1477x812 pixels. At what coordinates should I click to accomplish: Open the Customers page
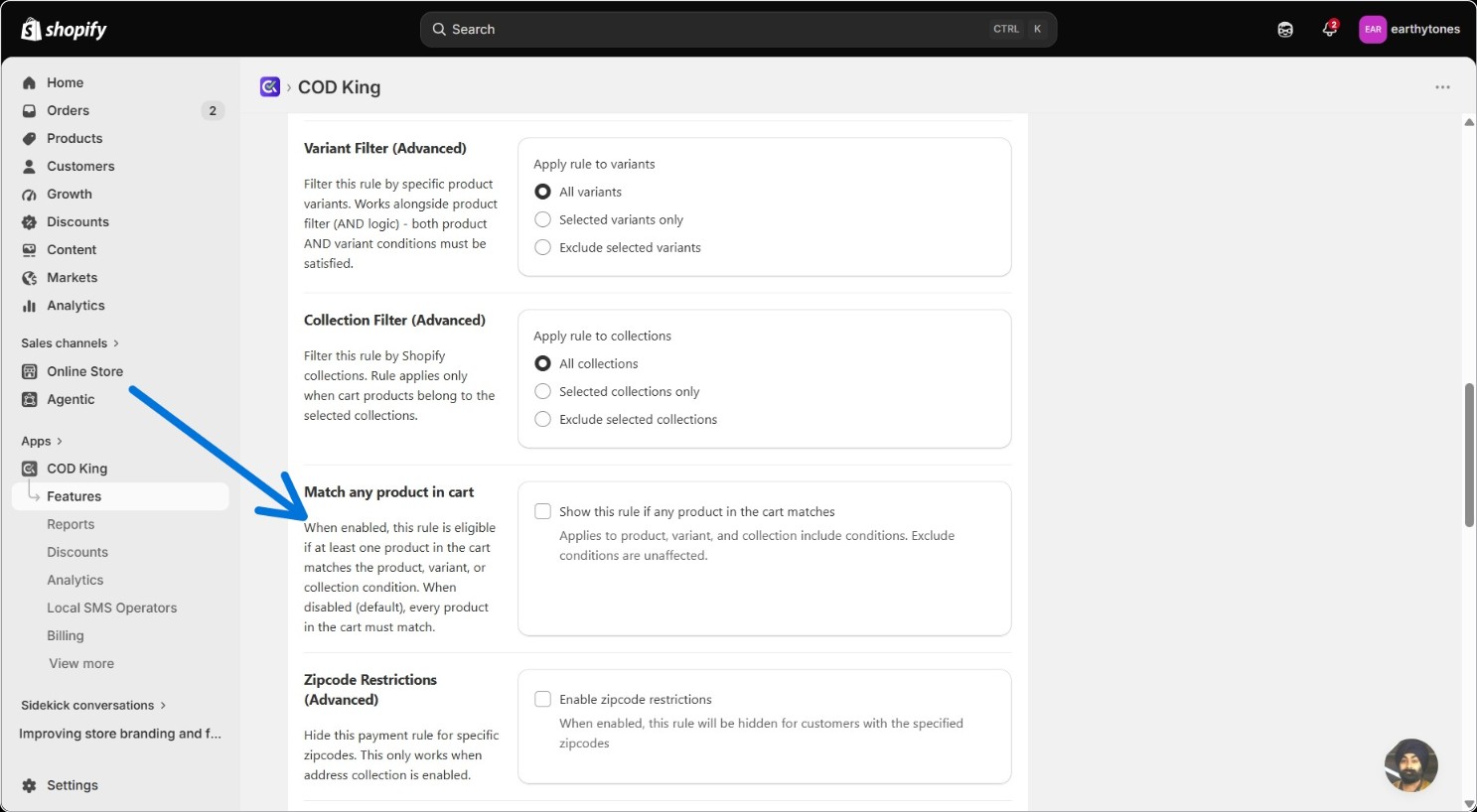[x=80, y=167]
